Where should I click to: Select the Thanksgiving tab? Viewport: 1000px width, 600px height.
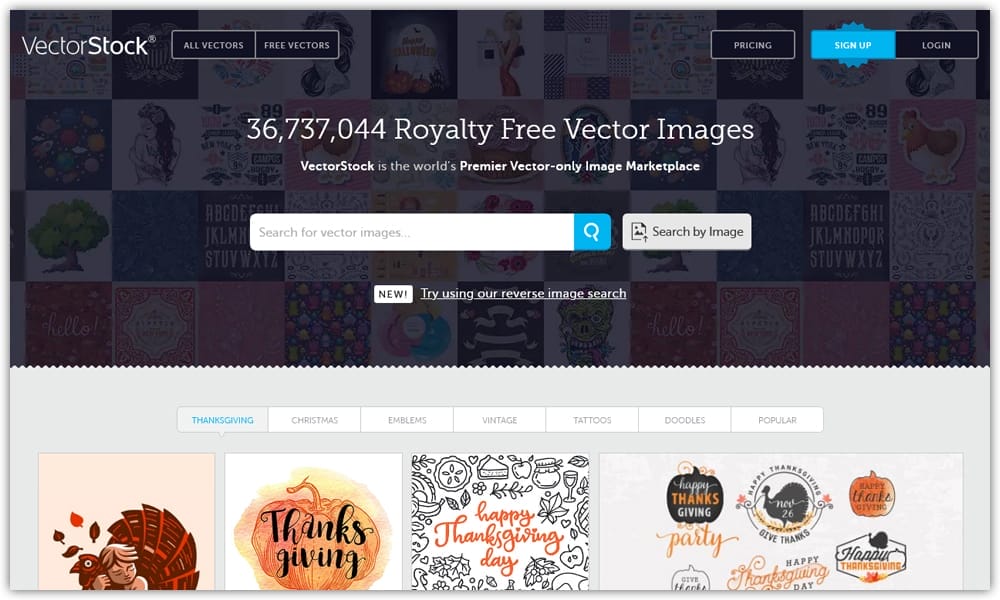coord(223,420)
